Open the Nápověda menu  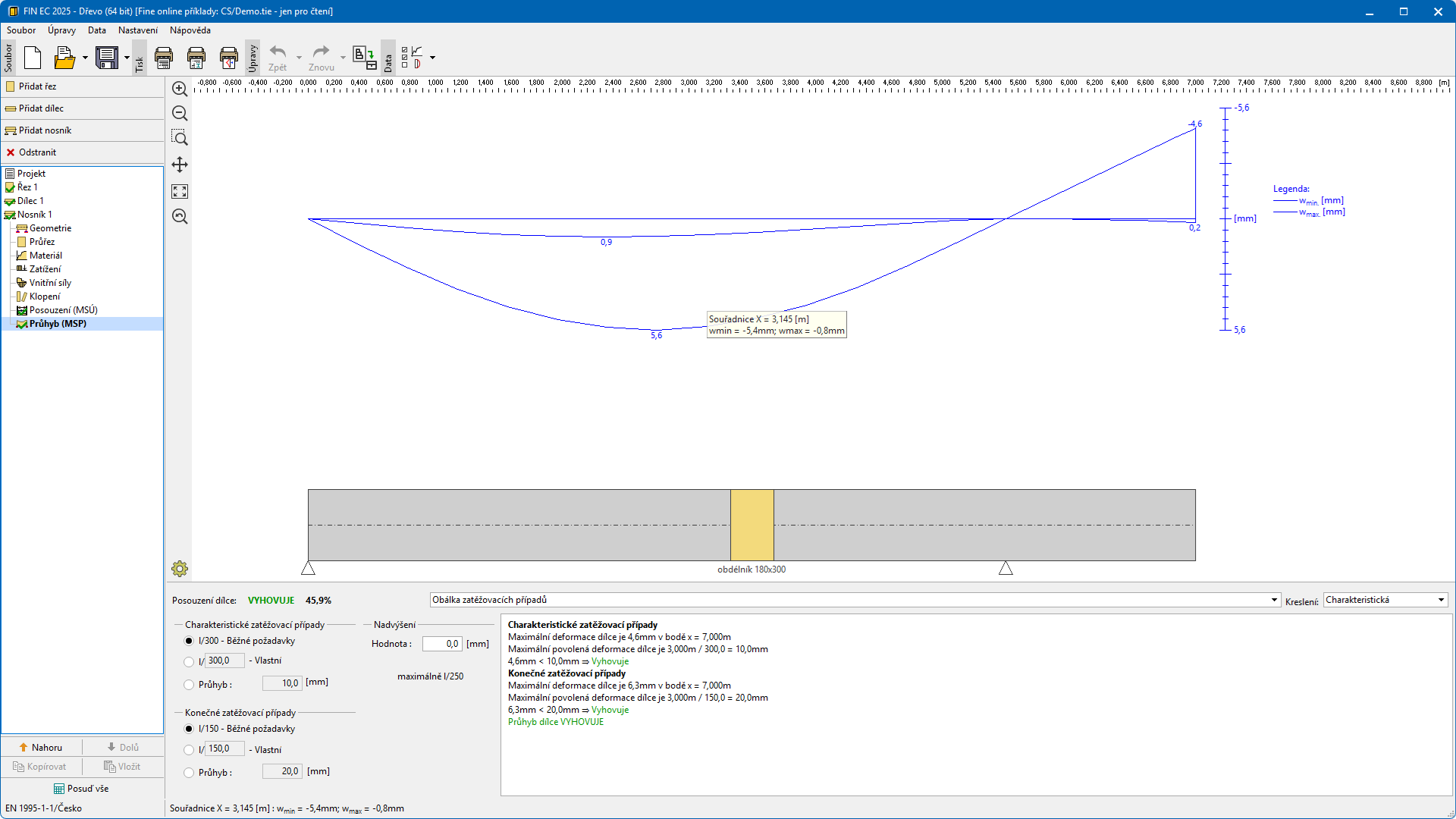tap(190, 30)
